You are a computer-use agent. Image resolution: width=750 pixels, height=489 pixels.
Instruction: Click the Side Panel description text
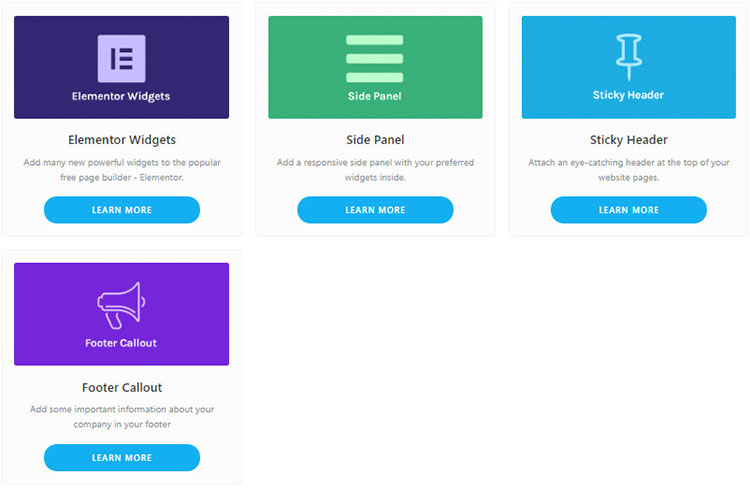click(375, 169)
